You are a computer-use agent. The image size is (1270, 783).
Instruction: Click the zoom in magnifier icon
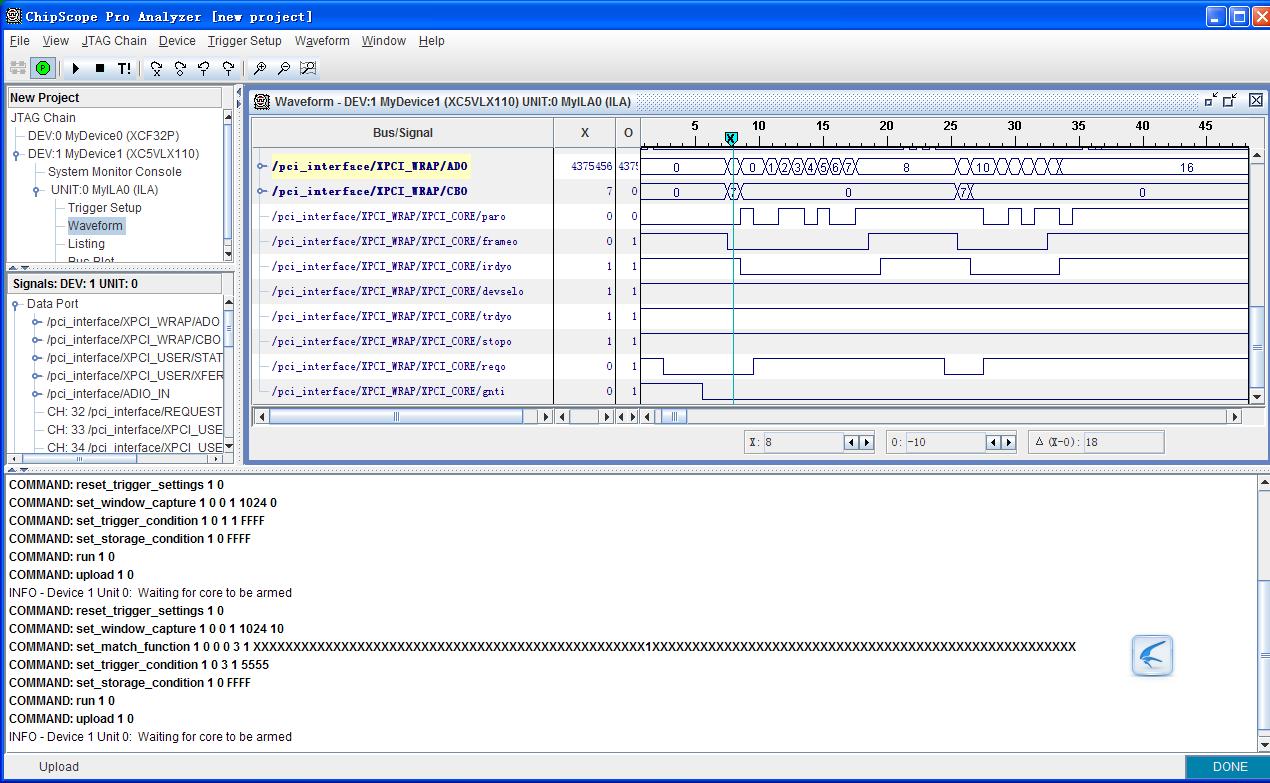tap(260, 68)
